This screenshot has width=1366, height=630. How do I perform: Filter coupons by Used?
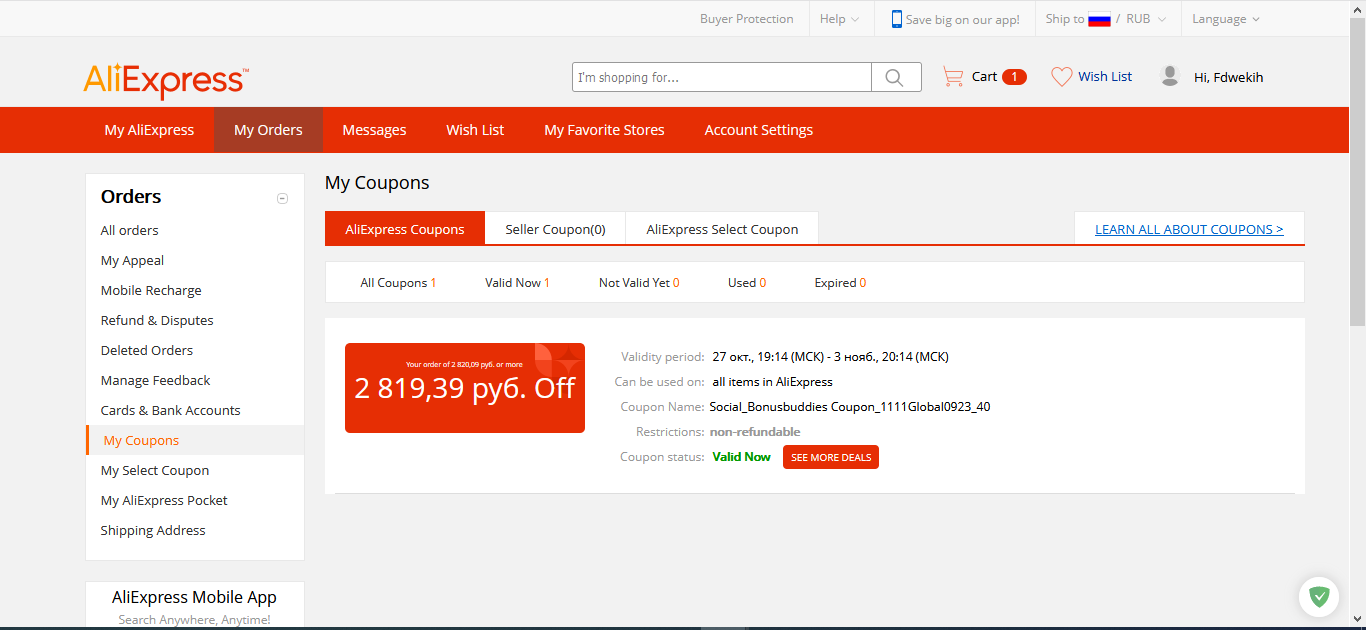(x=747, y=283)
